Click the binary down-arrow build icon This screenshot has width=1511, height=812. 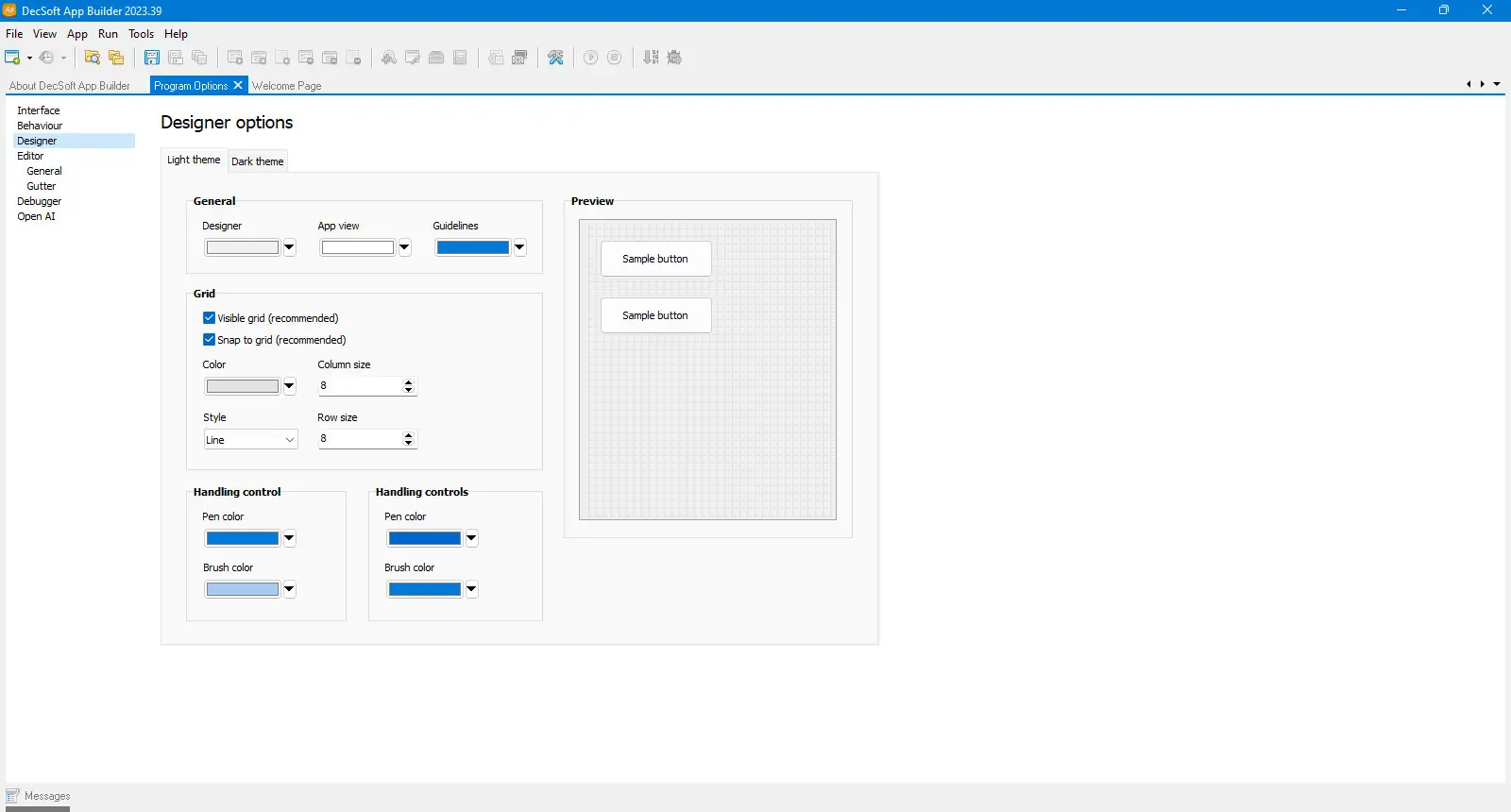click(651, 58)
